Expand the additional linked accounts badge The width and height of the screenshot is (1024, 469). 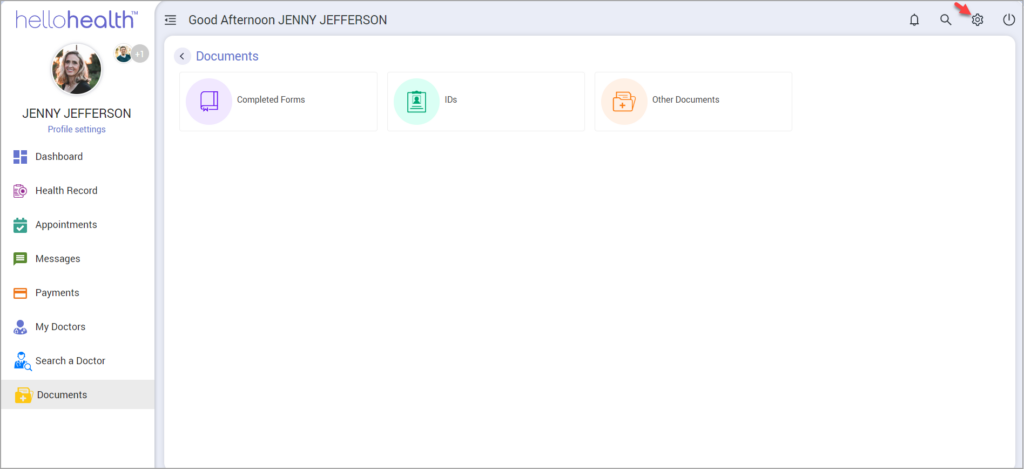tap(140, 53)
